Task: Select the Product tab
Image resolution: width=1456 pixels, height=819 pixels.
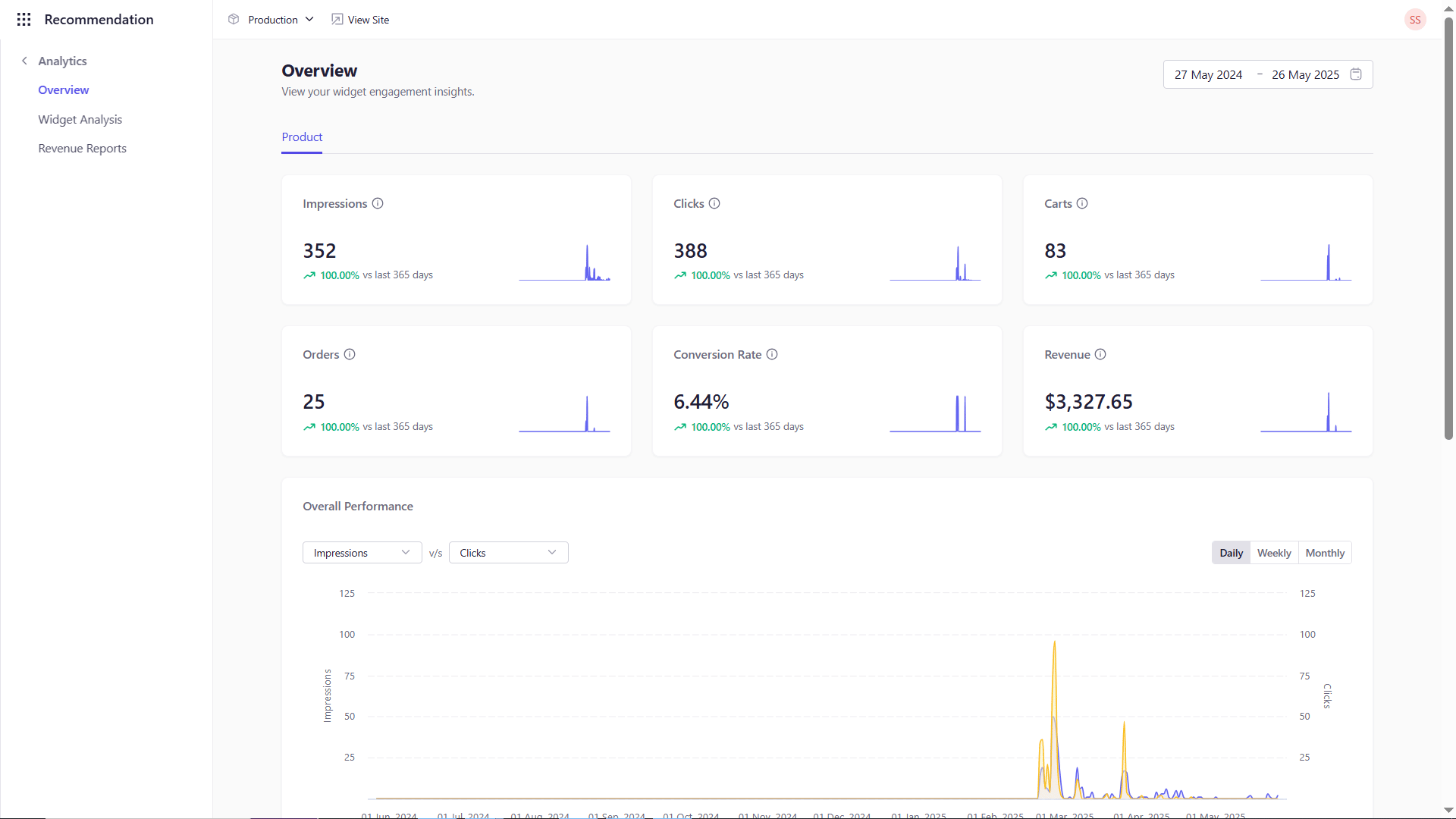Action: [302, 137]
